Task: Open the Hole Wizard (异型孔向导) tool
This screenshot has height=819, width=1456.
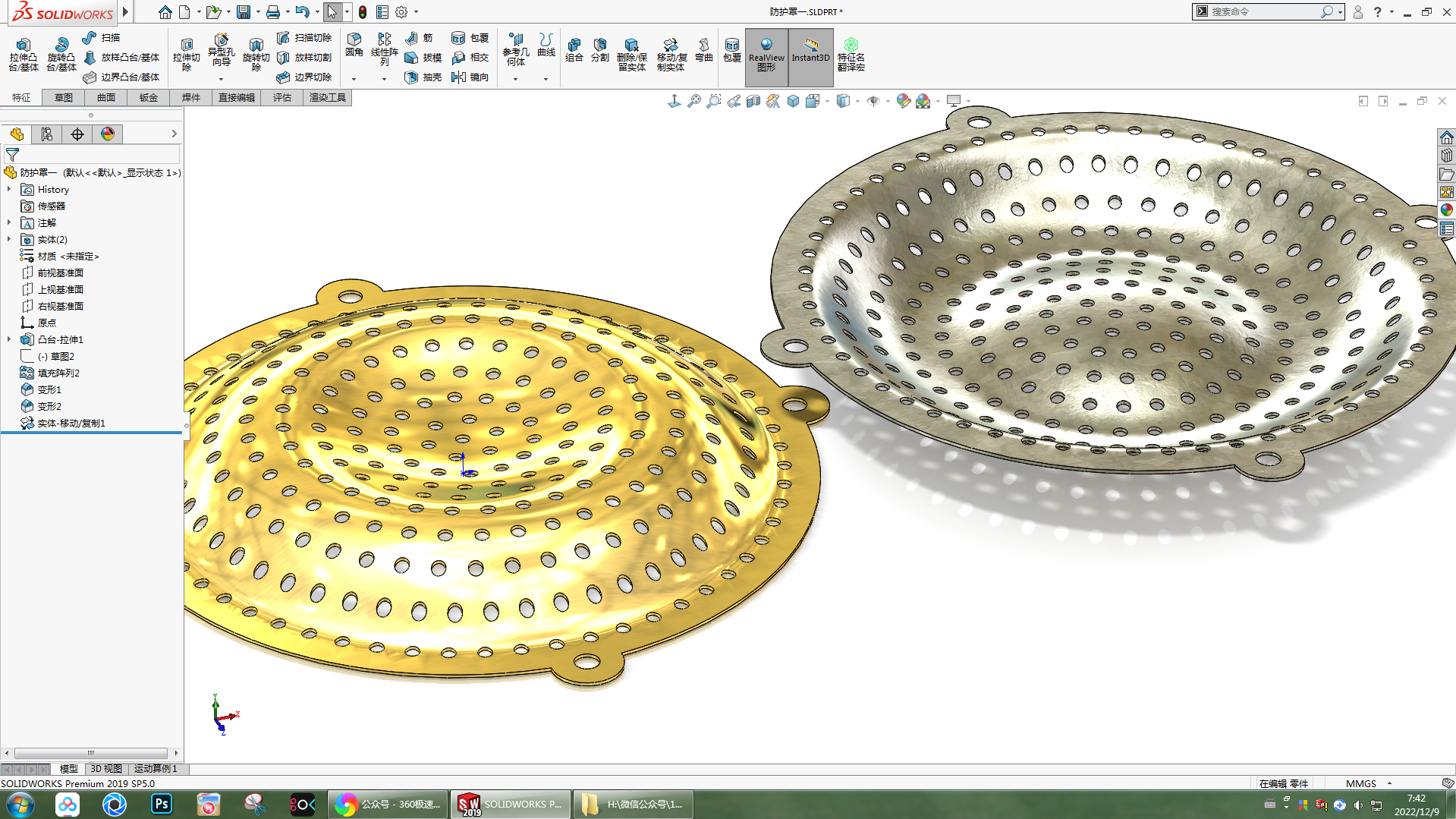Action: [x=221, y=50]
